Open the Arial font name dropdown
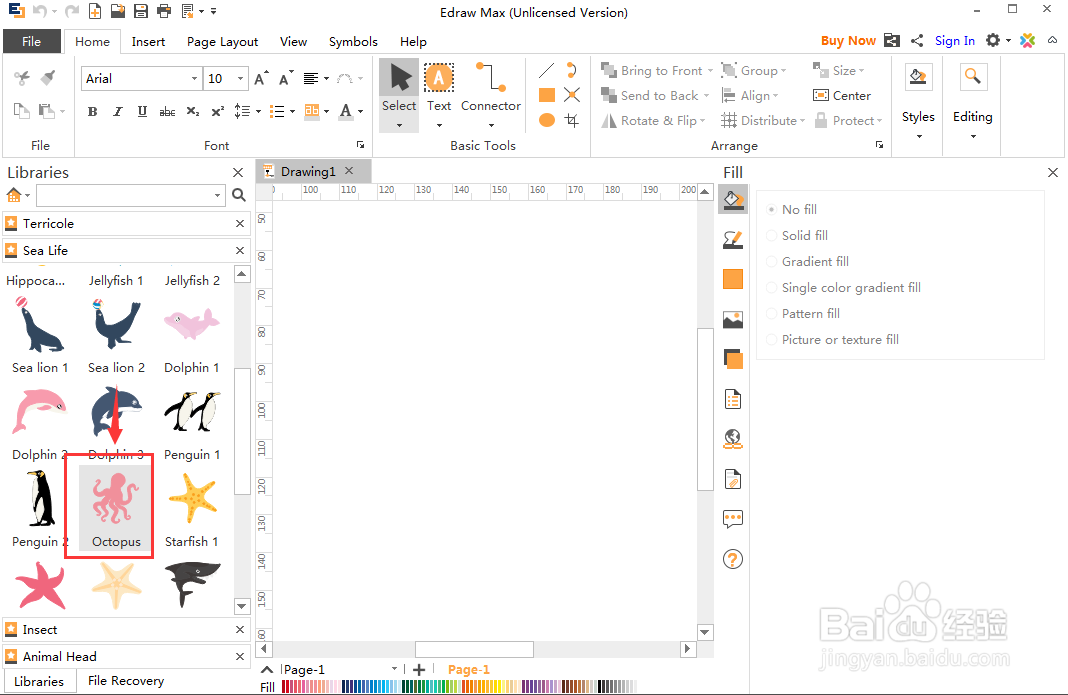Viewport: 1068px width, 695px height. pos(194,78)
